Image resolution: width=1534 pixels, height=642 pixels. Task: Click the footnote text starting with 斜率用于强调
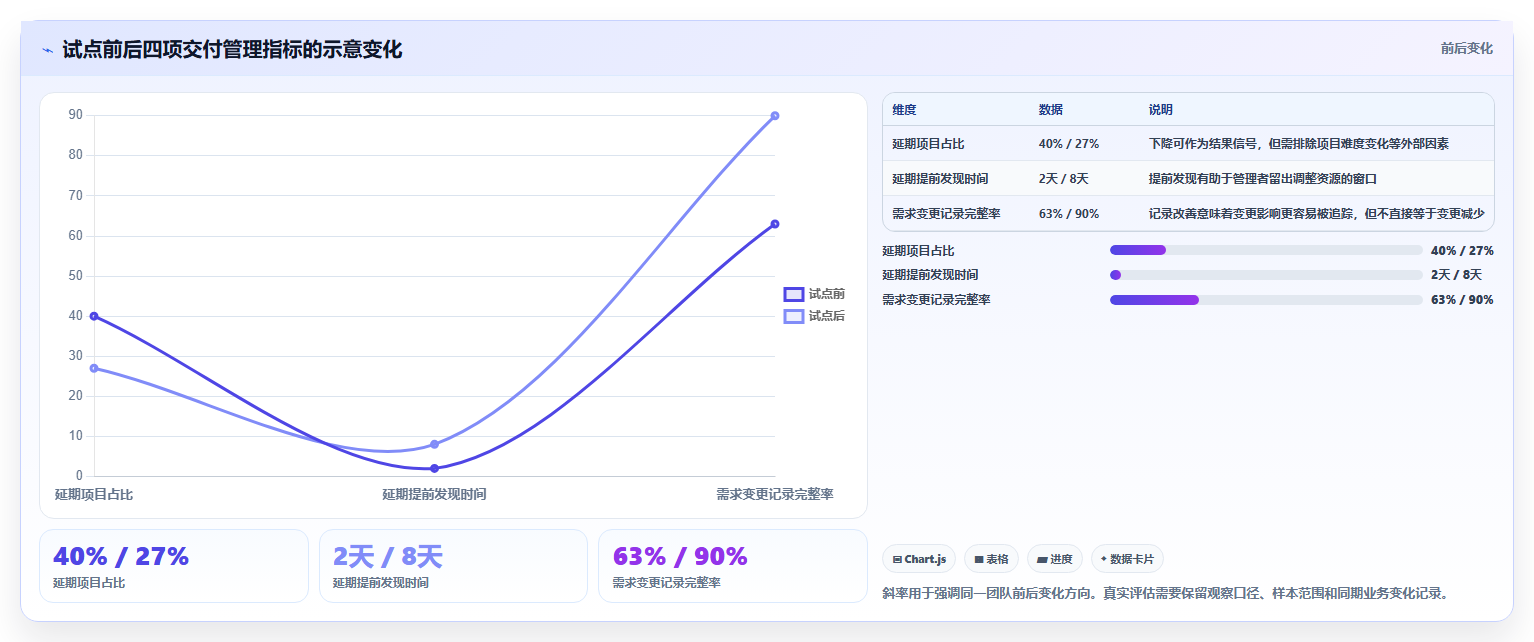(1165, 593)
